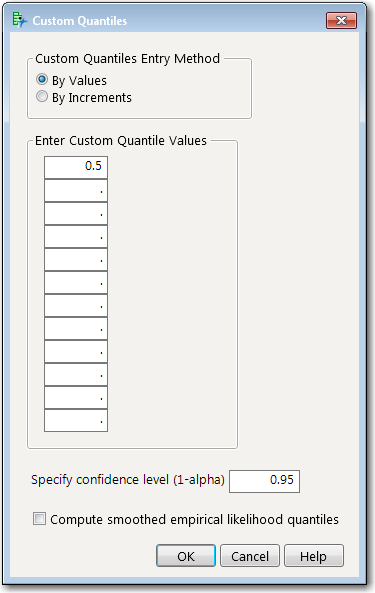Click the last quantile value field
This screenshot has height=593, width=375.
click(x=76, y=421)
